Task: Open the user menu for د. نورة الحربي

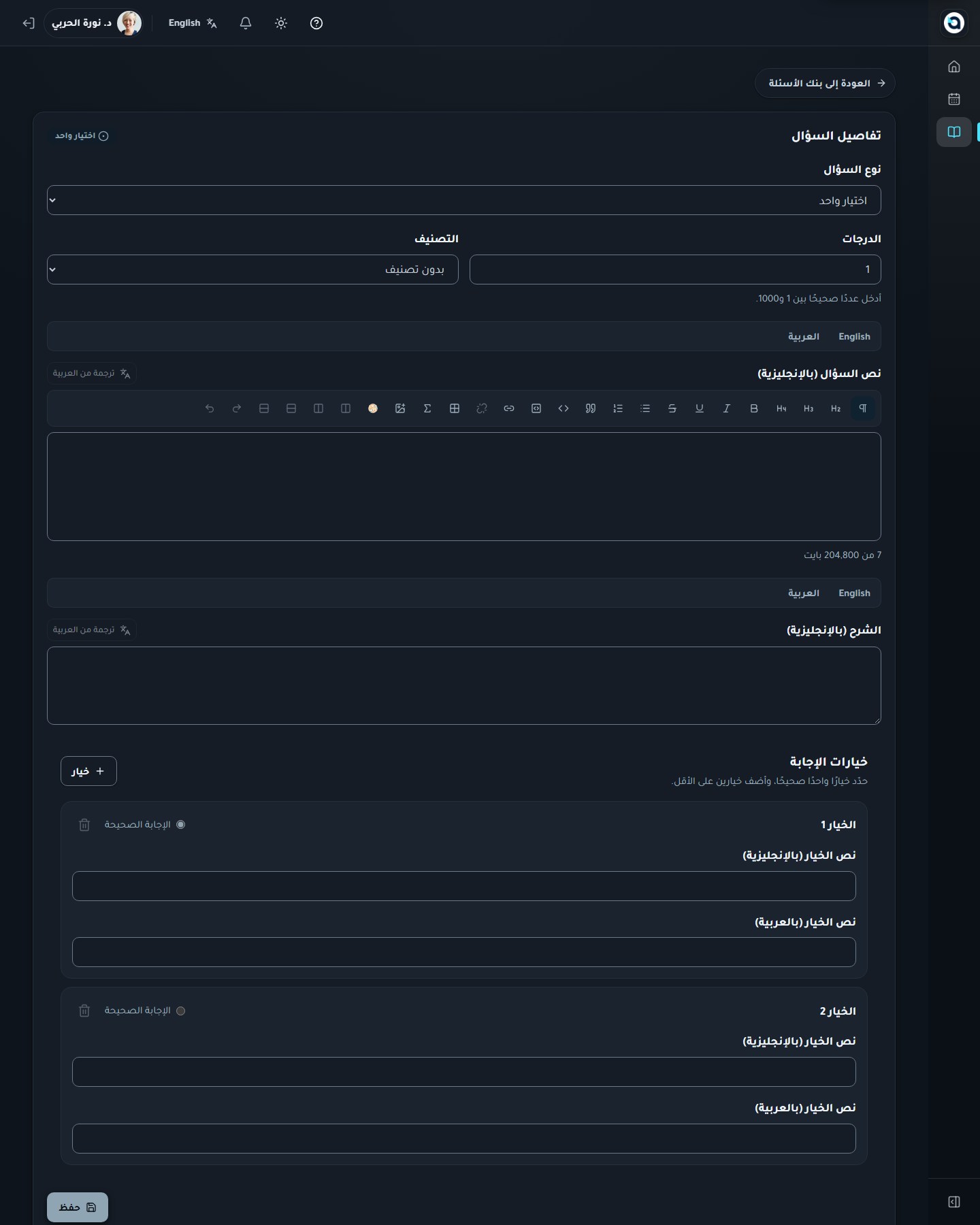Action: (94, 23)
